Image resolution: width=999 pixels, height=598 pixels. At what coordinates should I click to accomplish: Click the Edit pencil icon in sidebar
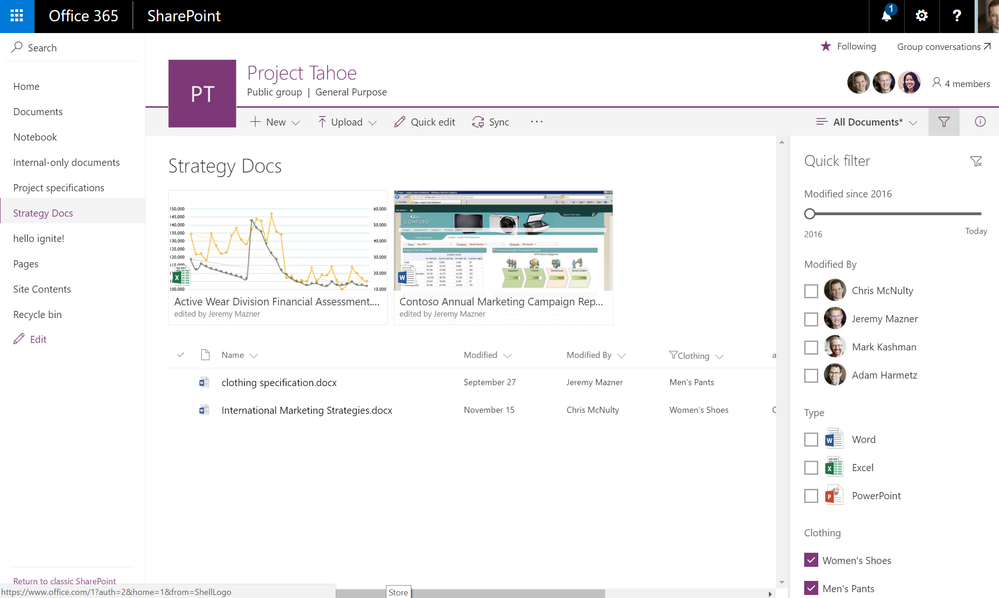tap(19, 339)
